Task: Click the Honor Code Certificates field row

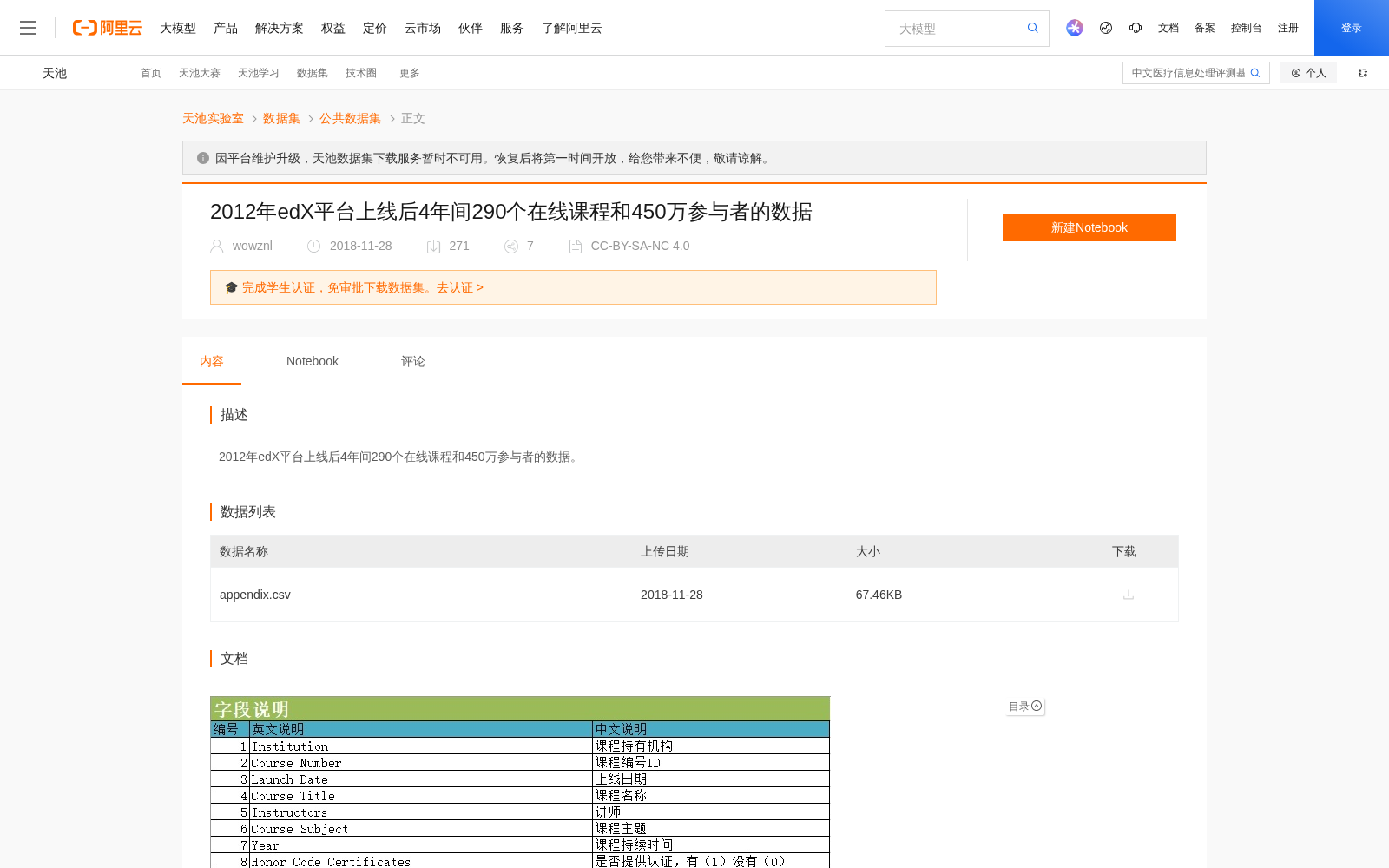Action: (520, 861)
